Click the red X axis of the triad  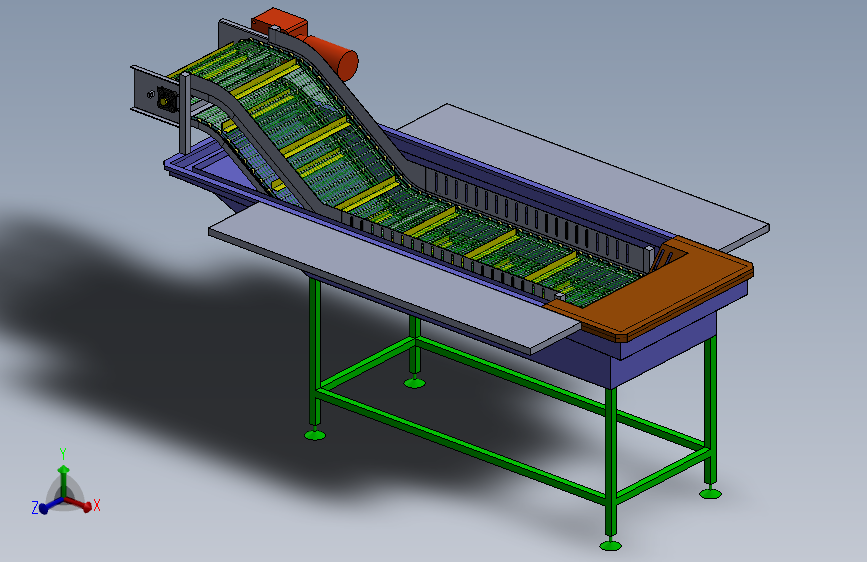tap(81, 504)
